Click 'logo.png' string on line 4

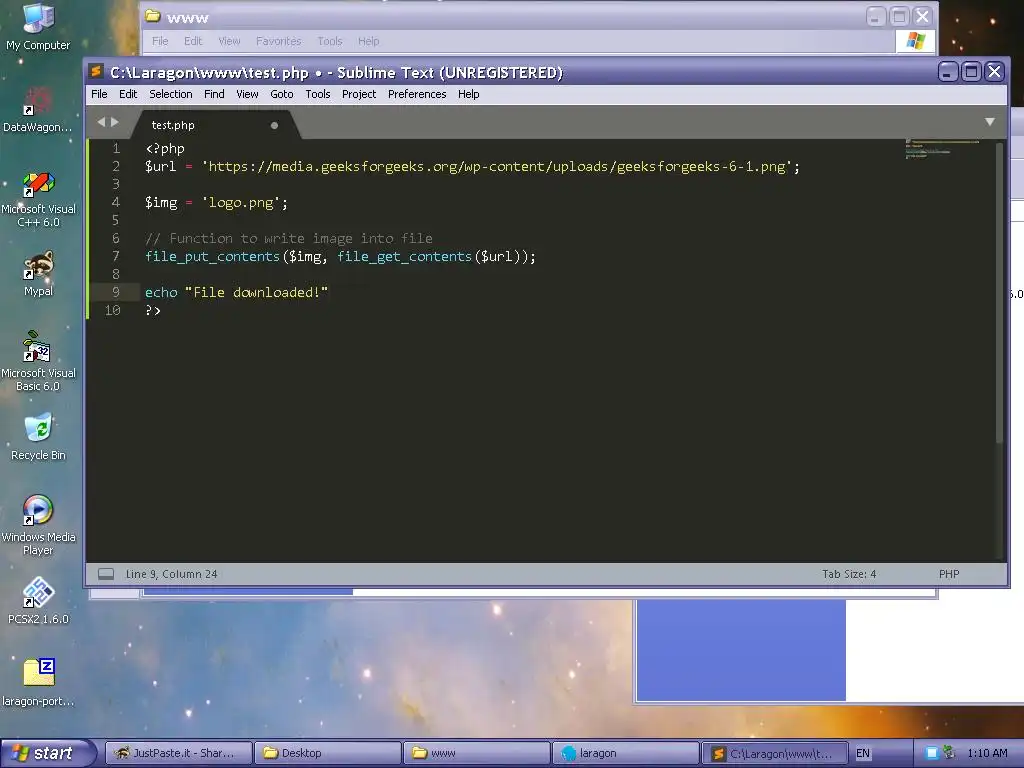click(241, 202)
